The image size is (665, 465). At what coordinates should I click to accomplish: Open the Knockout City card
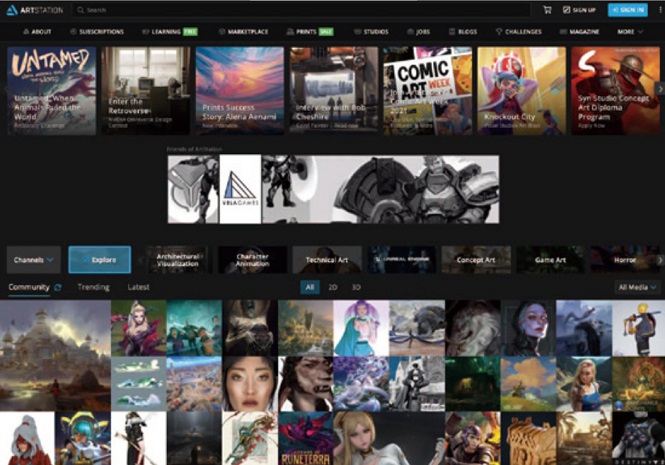pos(522,90)
